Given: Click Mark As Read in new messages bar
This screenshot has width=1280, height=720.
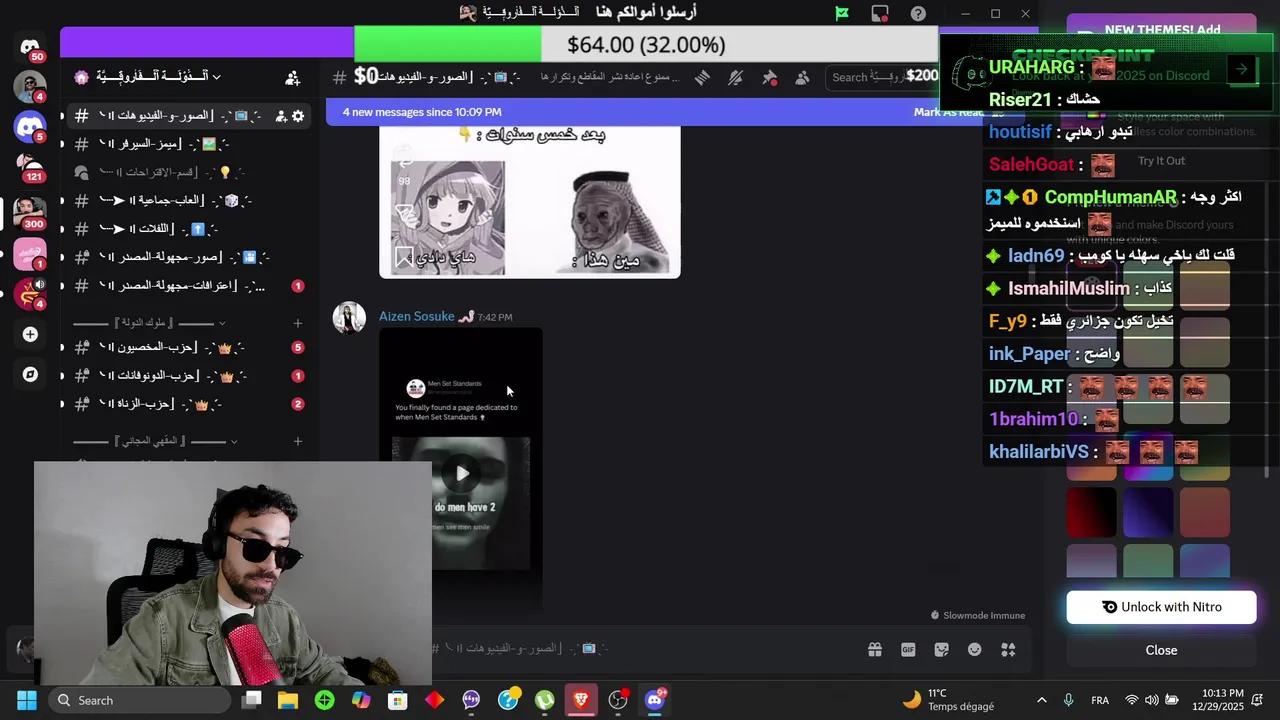Looking at the screenshot, I should tap(949, 112).
